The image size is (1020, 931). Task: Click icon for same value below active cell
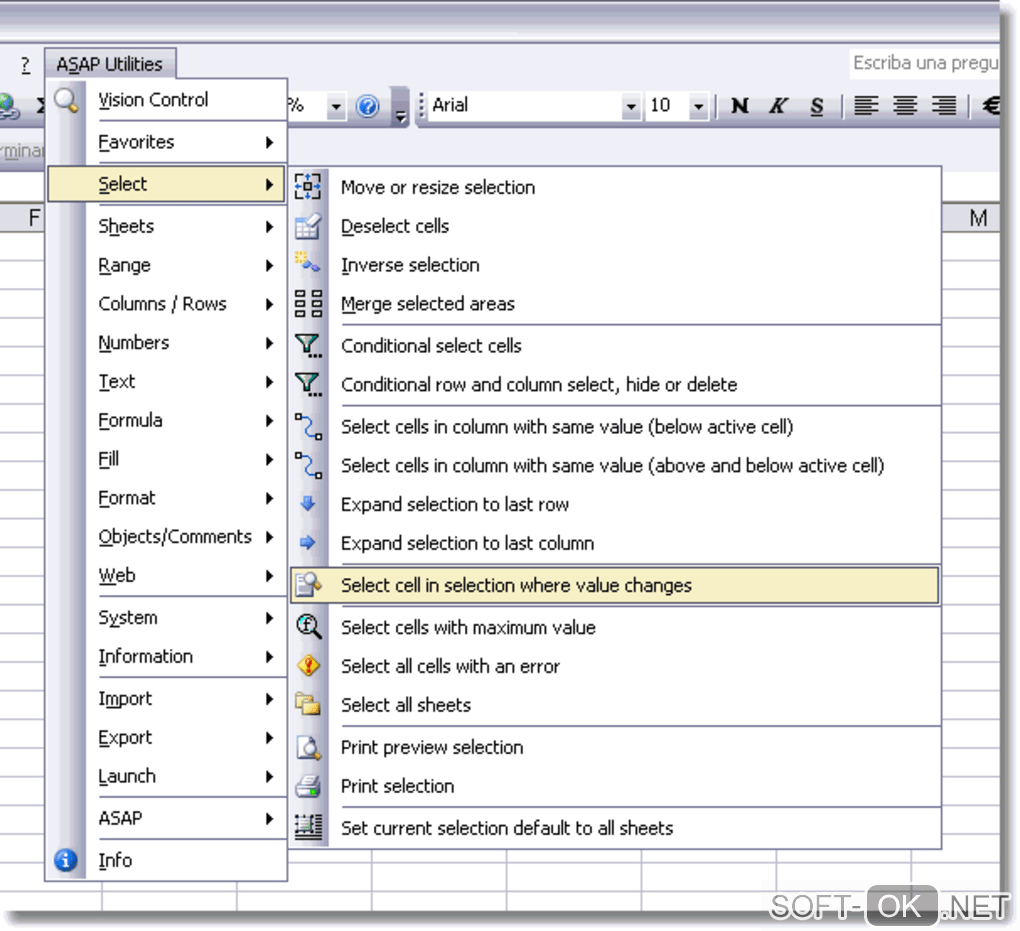click(x=308, y=427)
